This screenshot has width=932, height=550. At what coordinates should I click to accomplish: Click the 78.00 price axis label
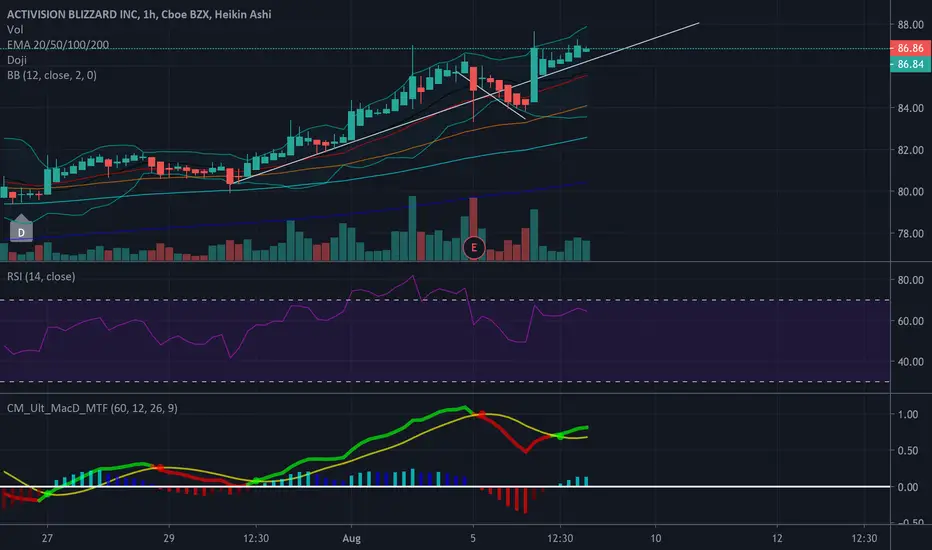tap(911, 233)
